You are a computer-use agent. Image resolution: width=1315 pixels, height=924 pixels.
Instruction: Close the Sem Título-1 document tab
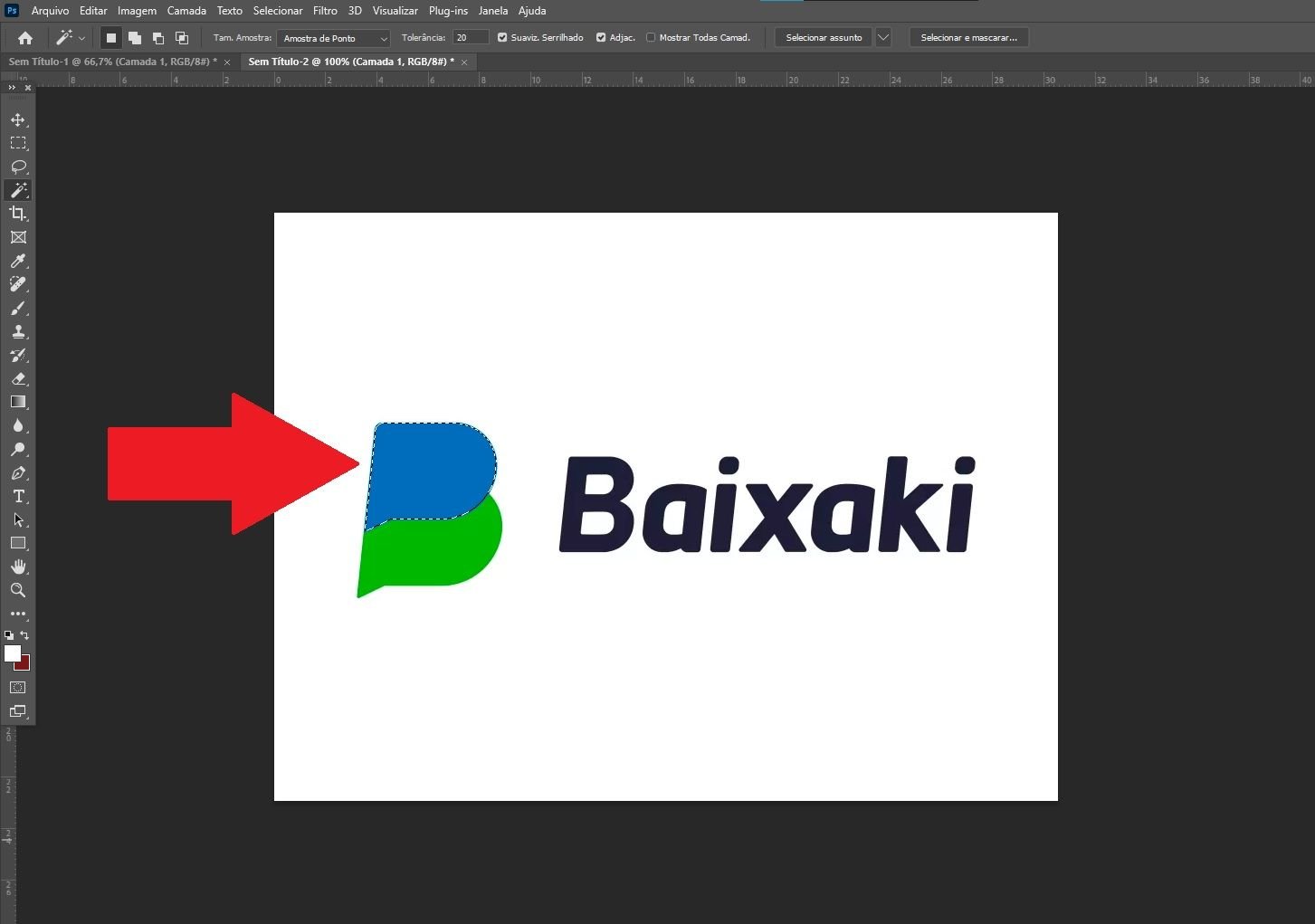pyautogui.click(x=227, y=62)
